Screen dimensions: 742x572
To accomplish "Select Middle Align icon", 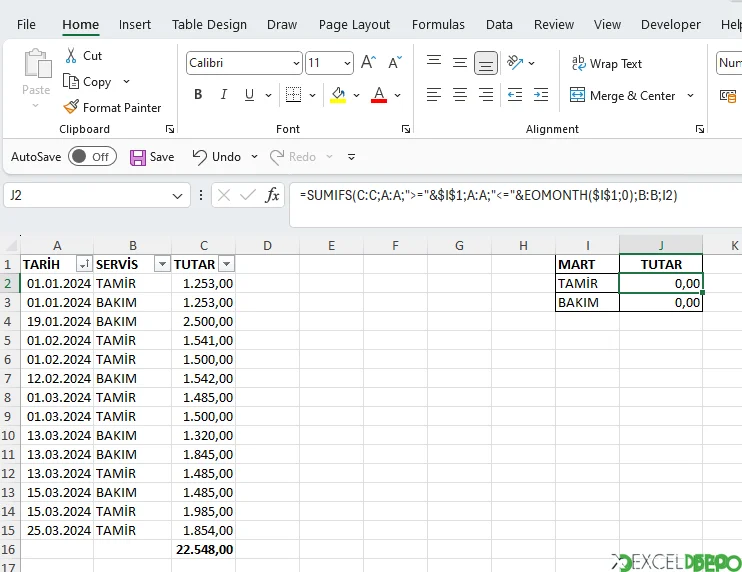I will (x=459, y=62).
